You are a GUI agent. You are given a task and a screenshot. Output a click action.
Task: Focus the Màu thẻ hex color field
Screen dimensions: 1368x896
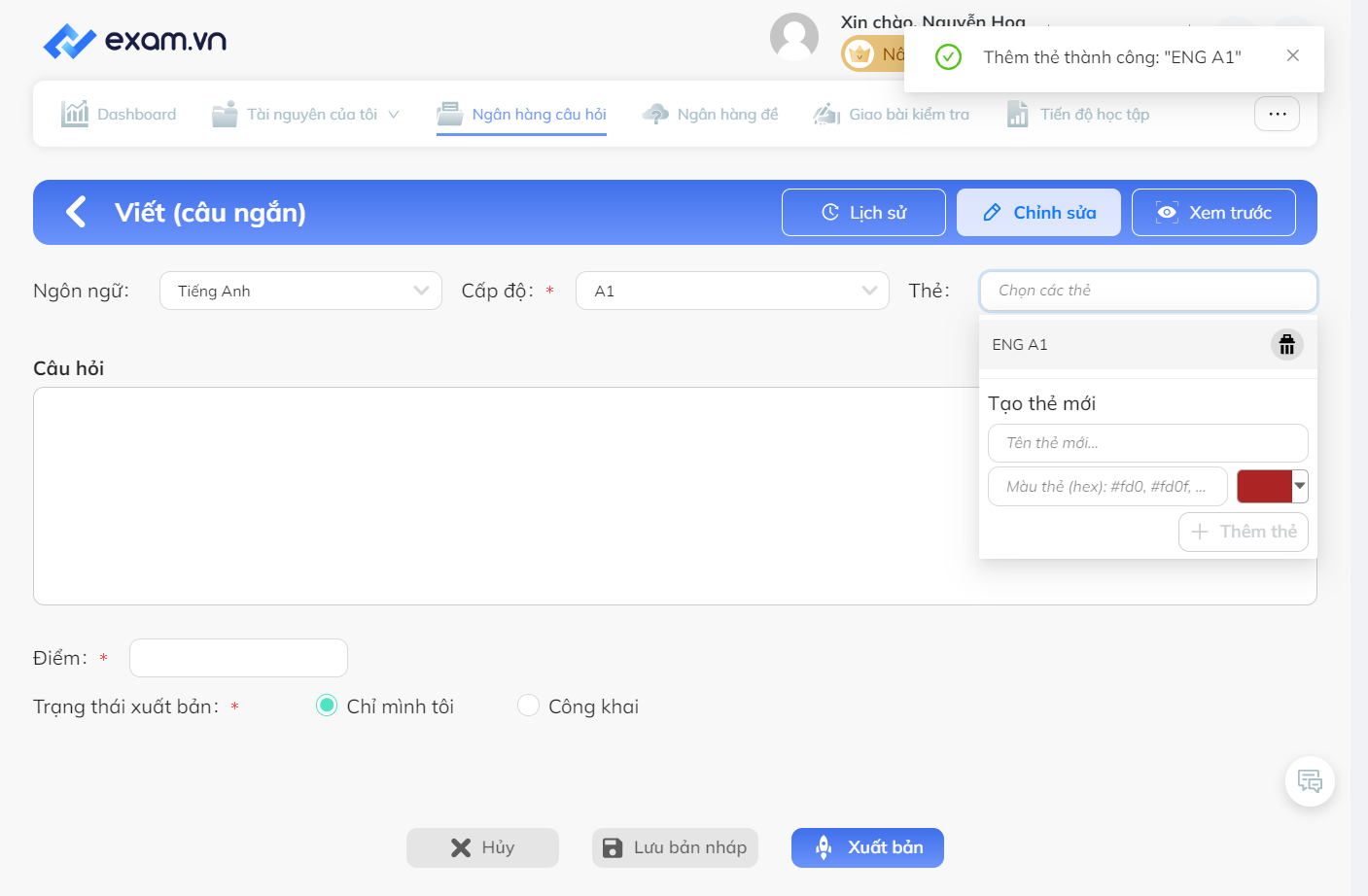pos(1107,487)
